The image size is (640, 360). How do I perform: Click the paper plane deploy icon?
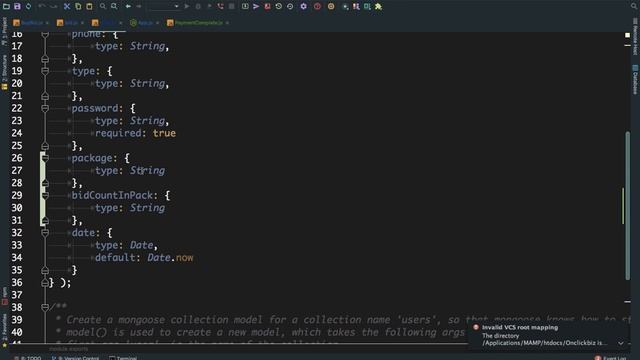pos(256,6)
